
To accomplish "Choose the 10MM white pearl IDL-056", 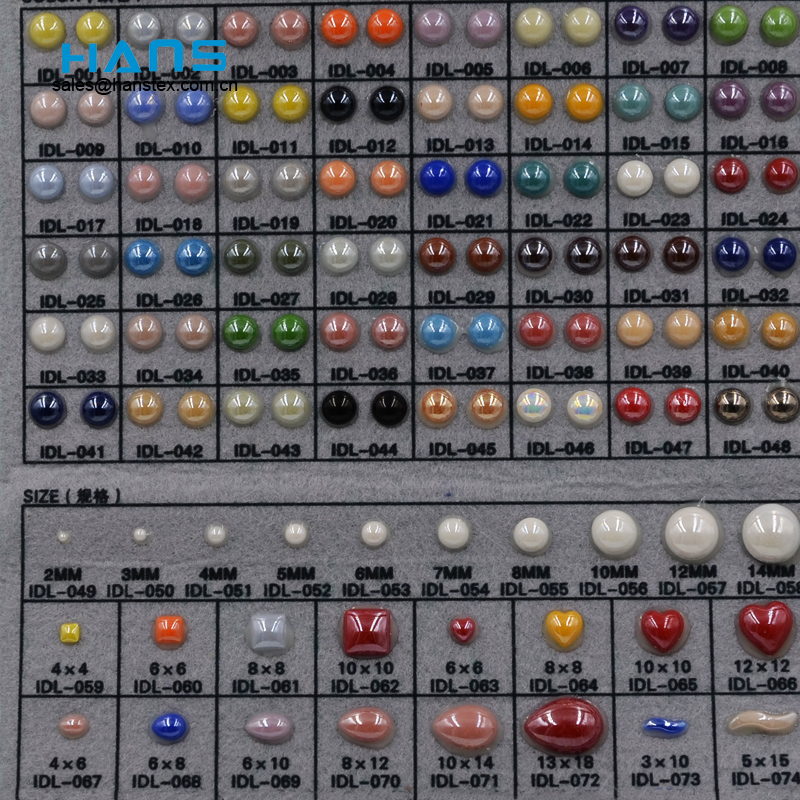I will pos(615,533).
